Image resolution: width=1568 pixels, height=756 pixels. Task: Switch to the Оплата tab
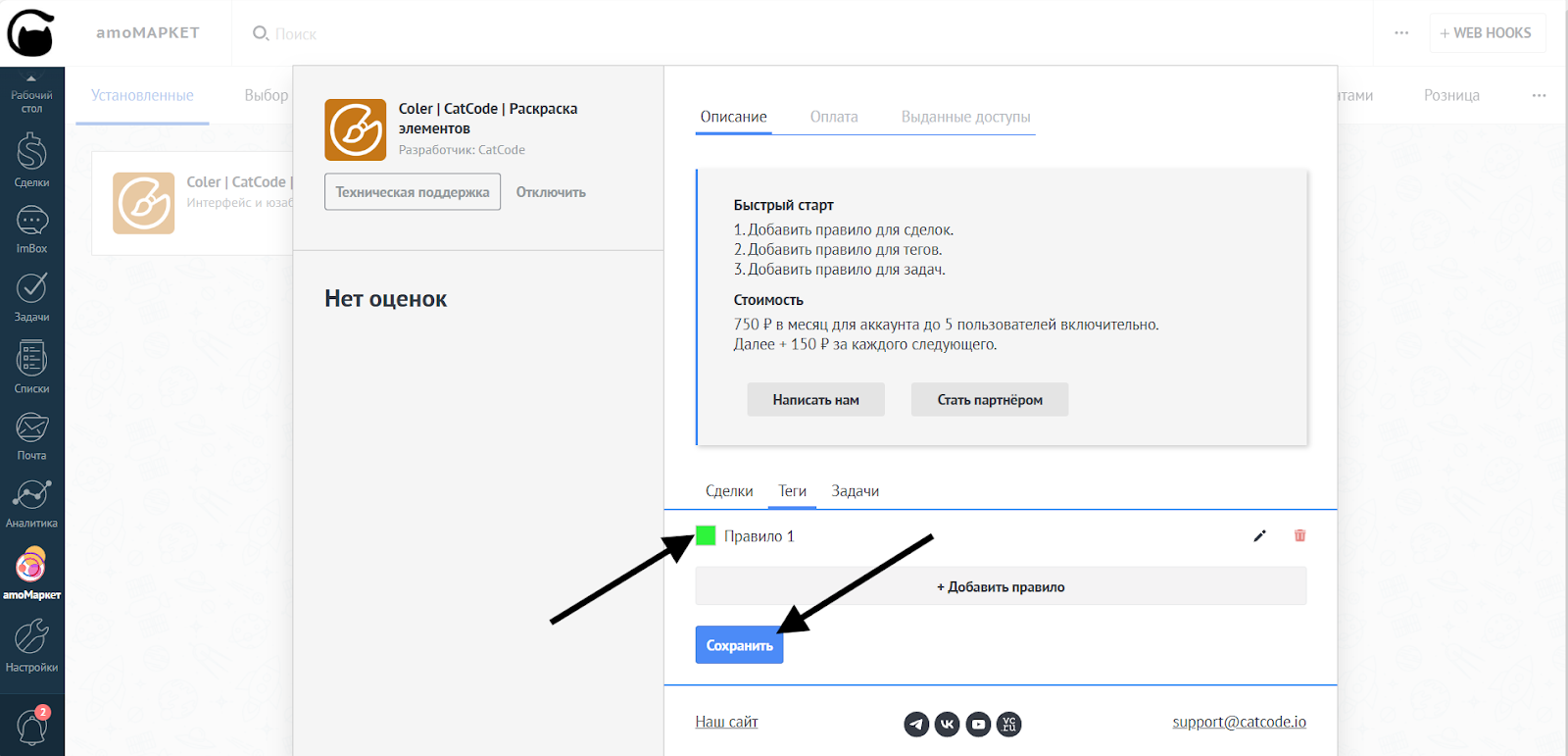click(834, 117)
